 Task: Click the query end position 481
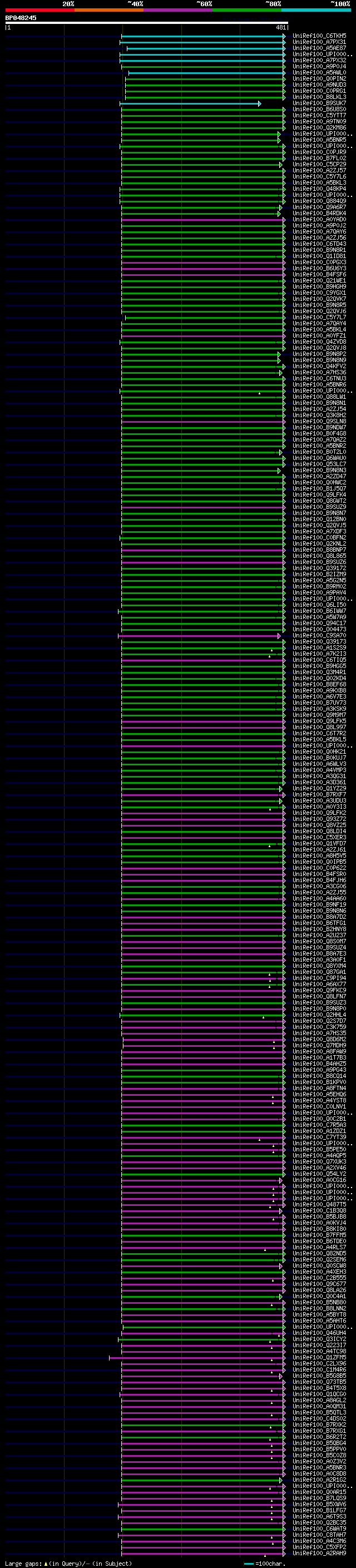[280, 27]
